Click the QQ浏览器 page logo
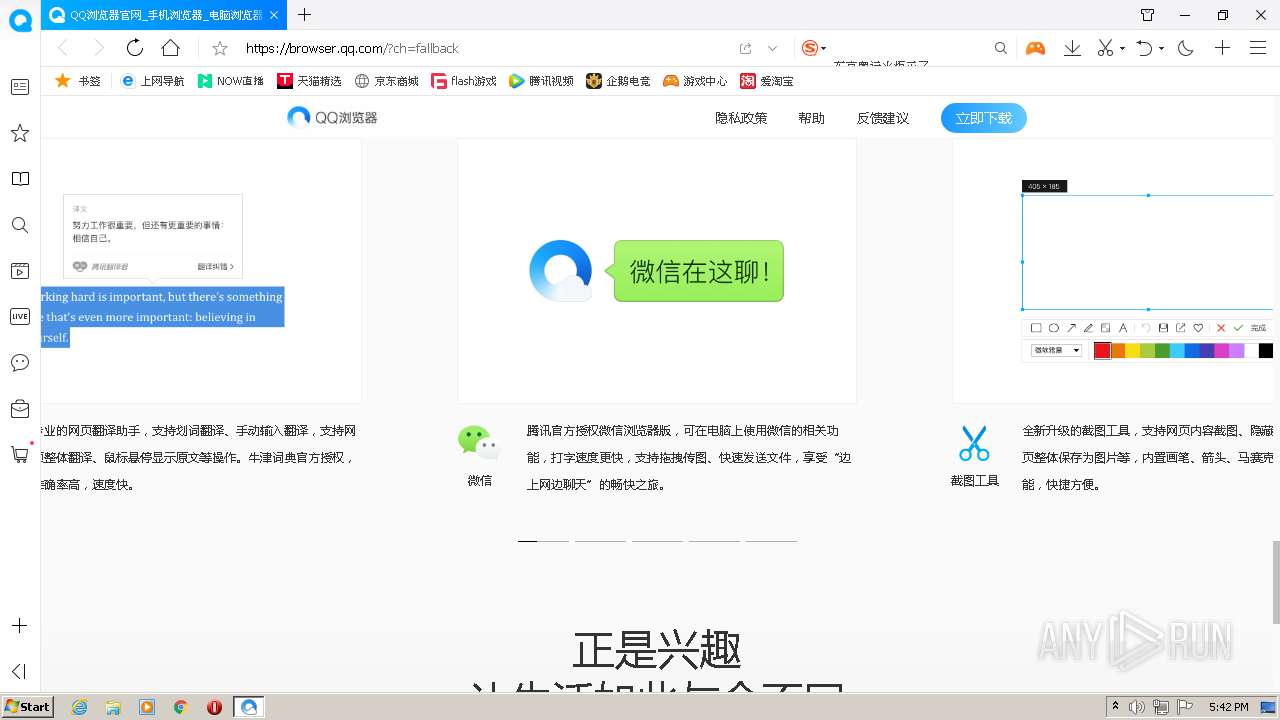This screenshot has height=720, width=1280. click(x=332, y=117)
